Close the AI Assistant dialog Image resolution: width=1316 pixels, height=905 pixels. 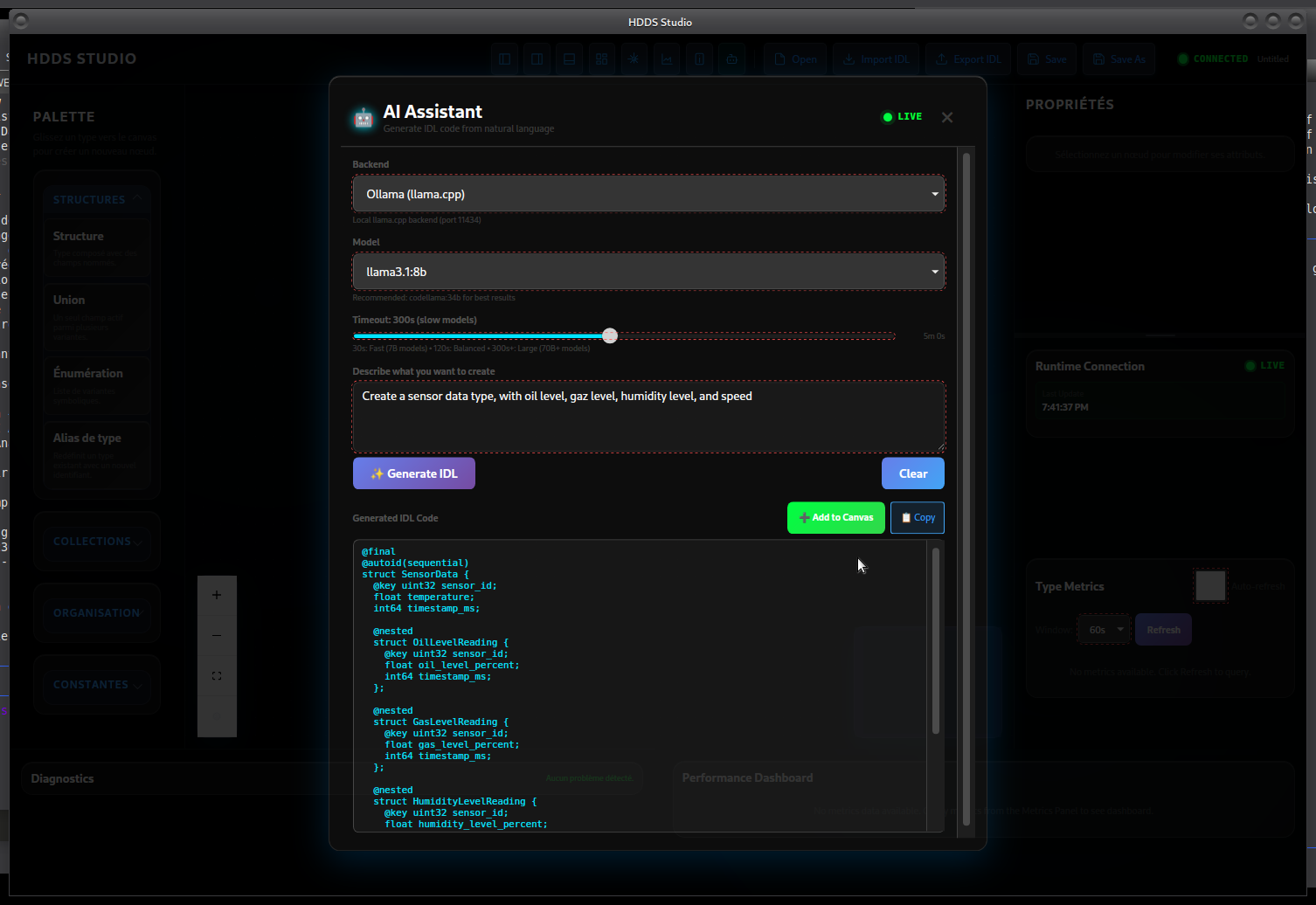[x=947, y=117]
